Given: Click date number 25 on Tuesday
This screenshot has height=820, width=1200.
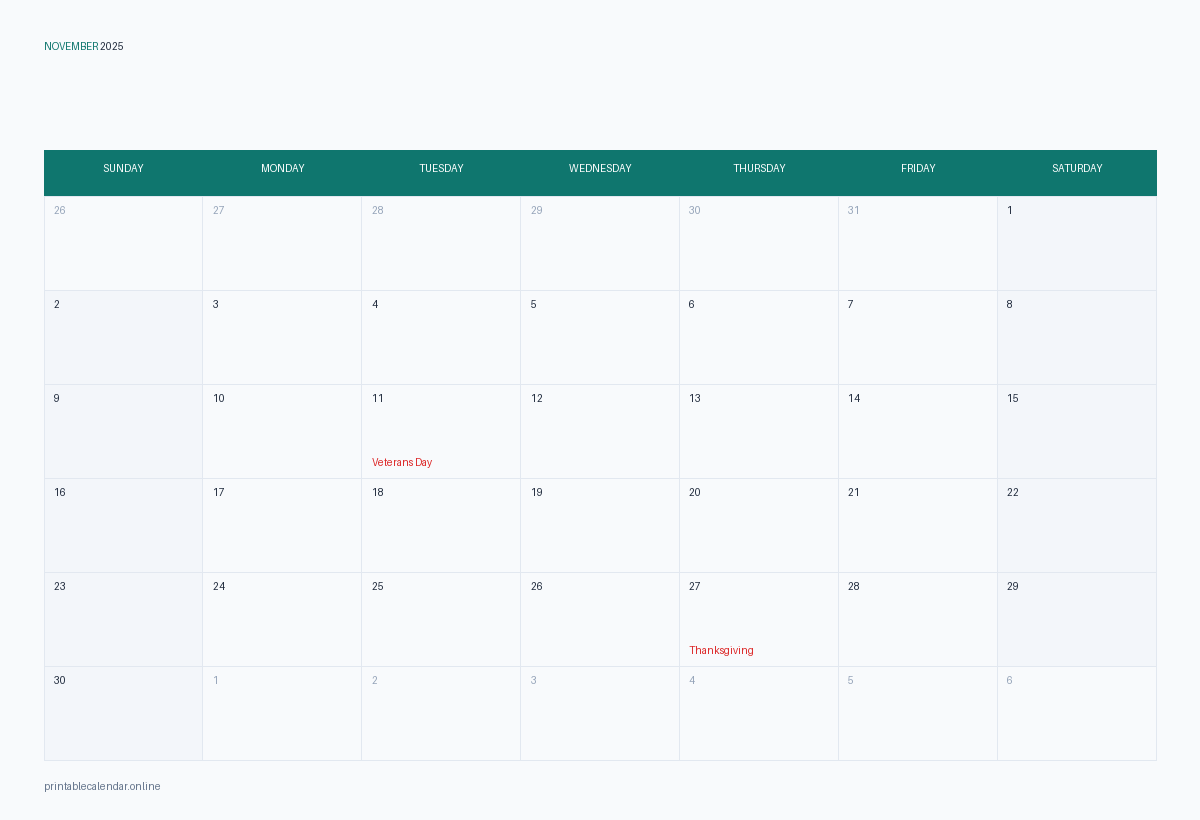Looking at the screenshot, I should tap(378, 587).
